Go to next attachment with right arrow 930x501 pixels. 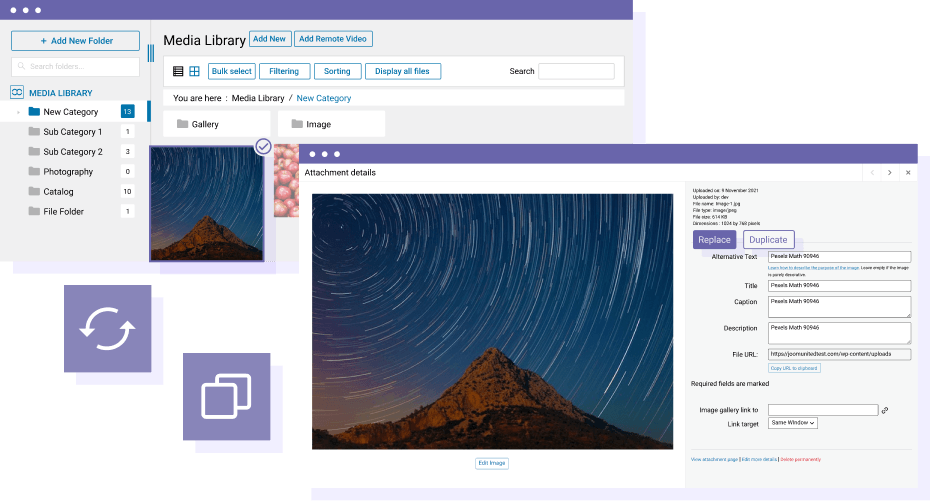coord(890,173)
